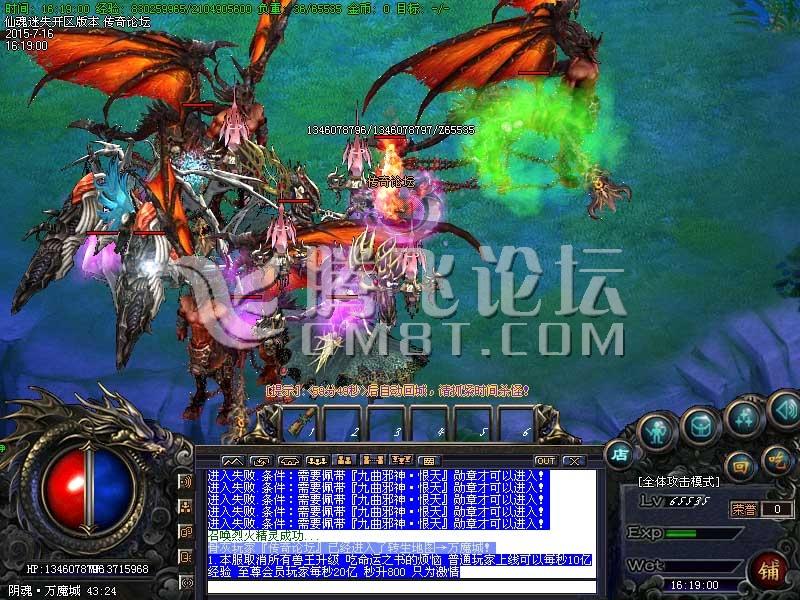Click the OUT button on chat toolbar

tap(545, 461)
